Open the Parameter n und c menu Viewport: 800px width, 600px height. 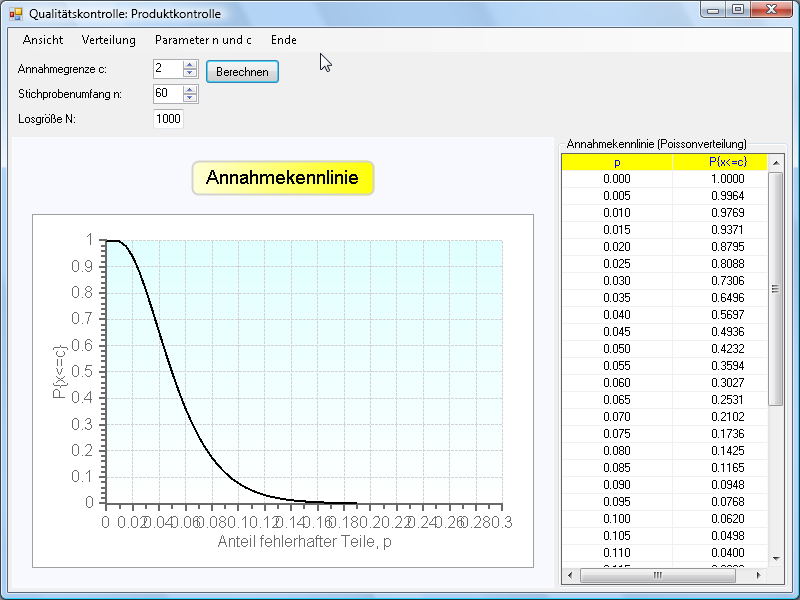203,40
